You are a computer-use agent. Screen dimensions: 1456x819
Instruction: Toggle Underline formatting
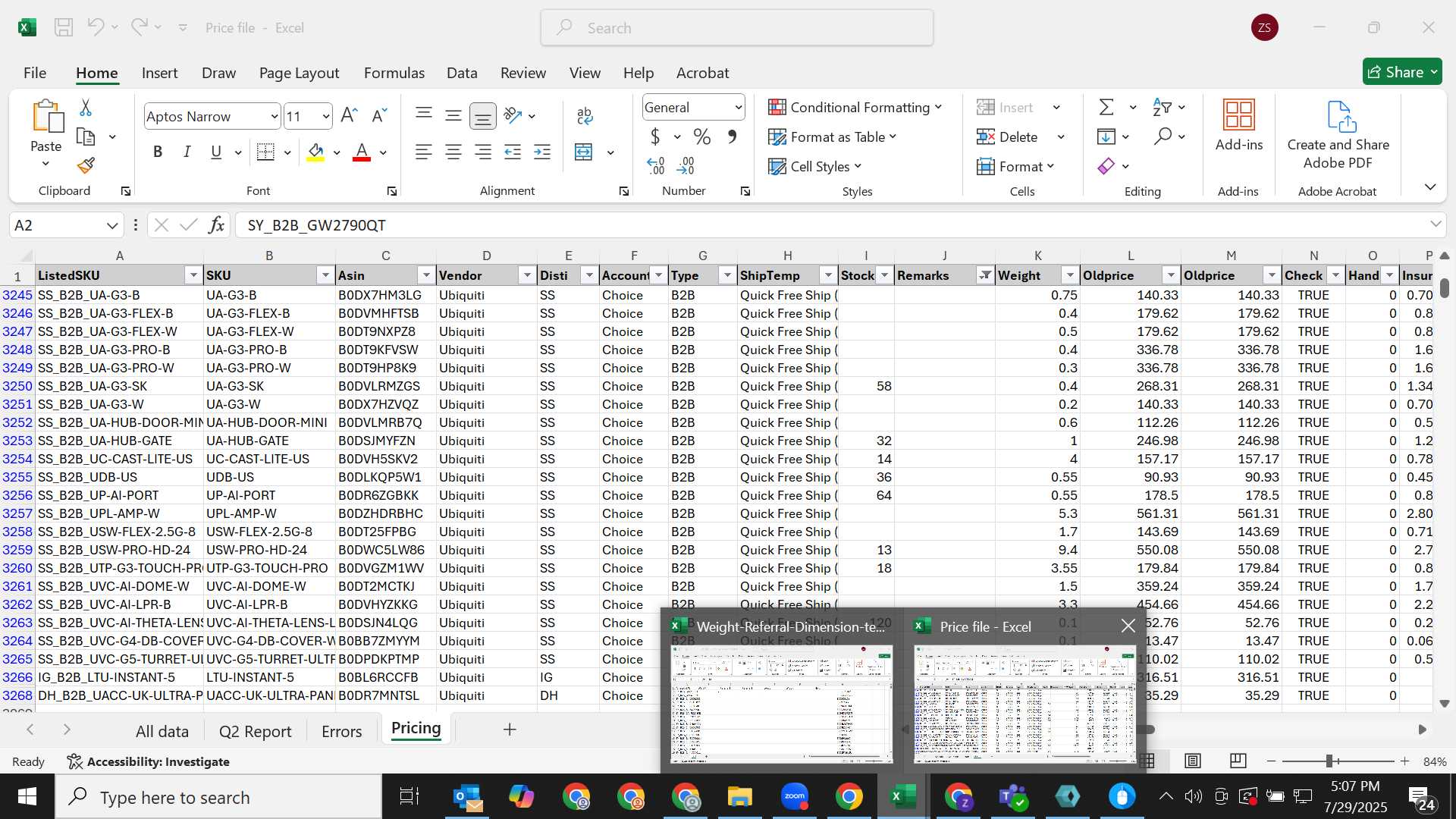point(216,152)
